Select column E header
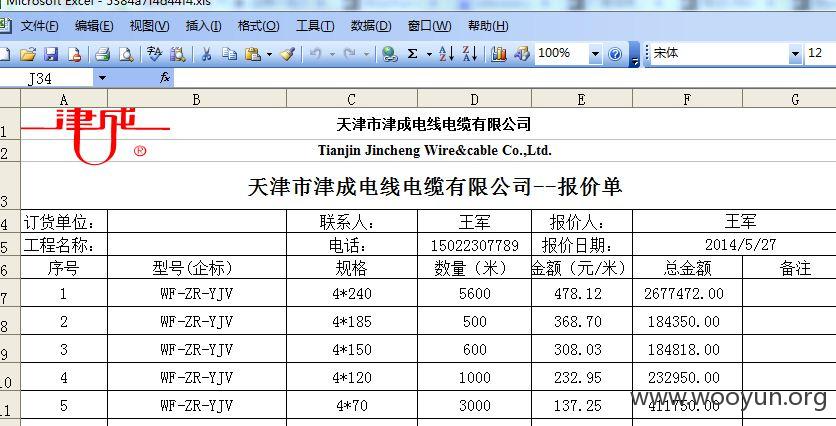The width and height of the screenshot is (836, 426). [x=582, y=99]
